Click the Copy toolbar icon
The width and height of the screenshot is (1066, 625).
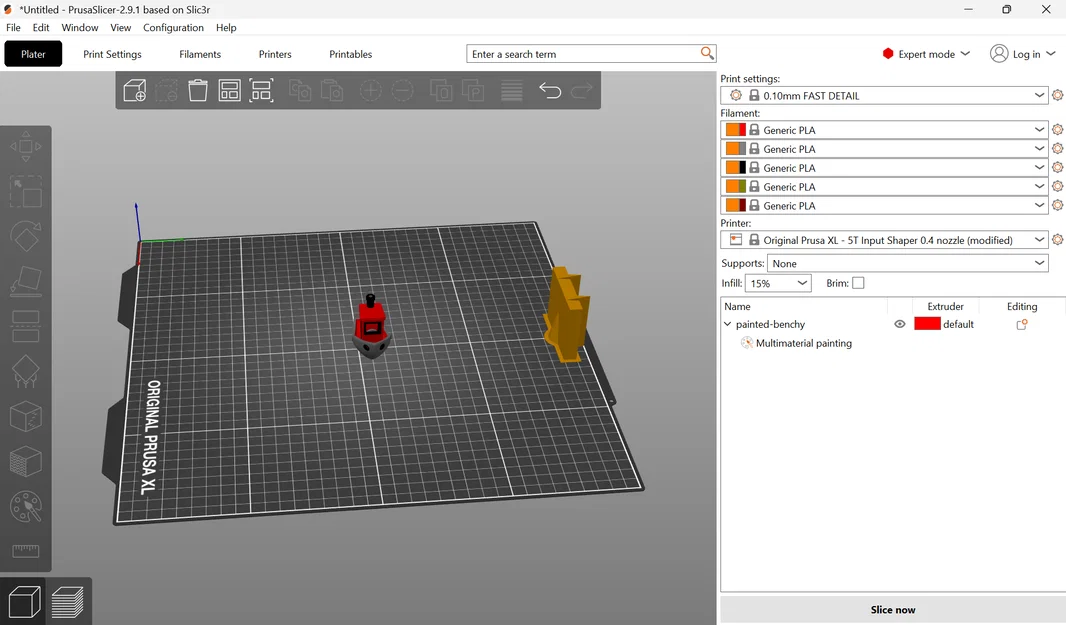pyautogui.click(x=300, y=90)
